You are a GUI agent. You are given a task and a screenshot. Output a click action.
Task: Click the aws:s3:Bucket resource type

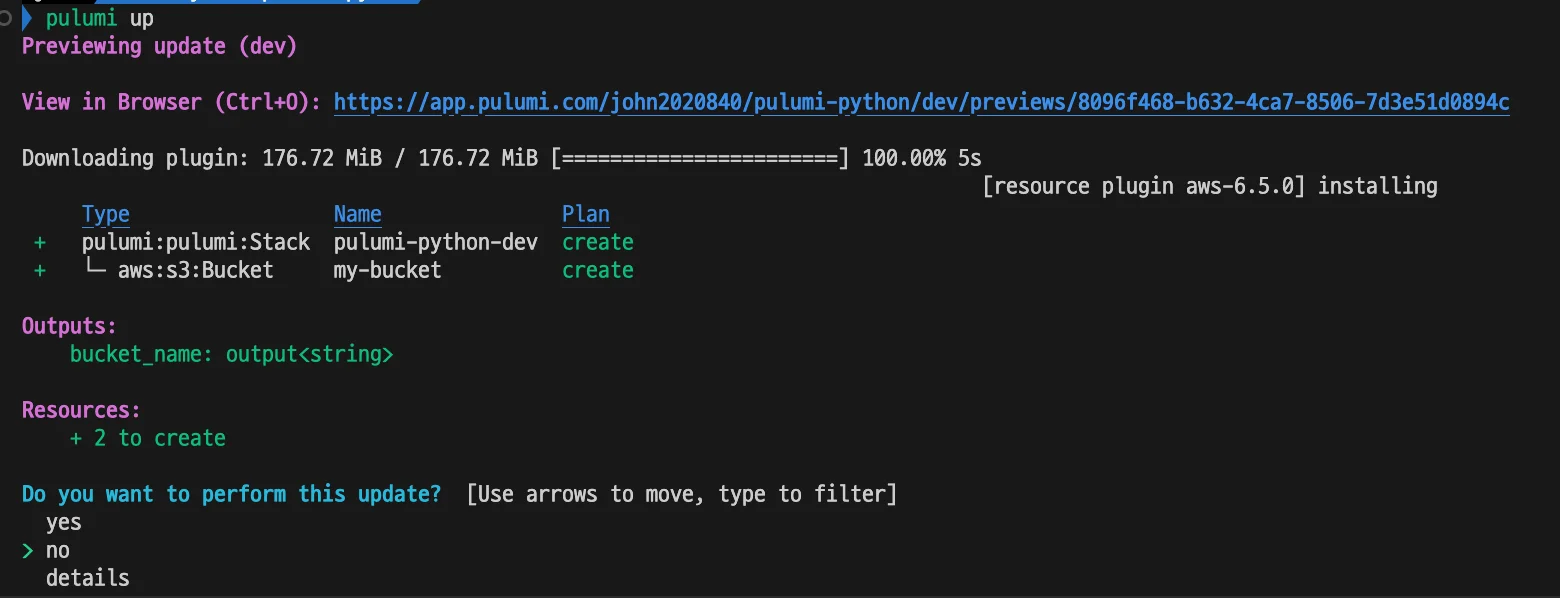(x=195, y=270)
